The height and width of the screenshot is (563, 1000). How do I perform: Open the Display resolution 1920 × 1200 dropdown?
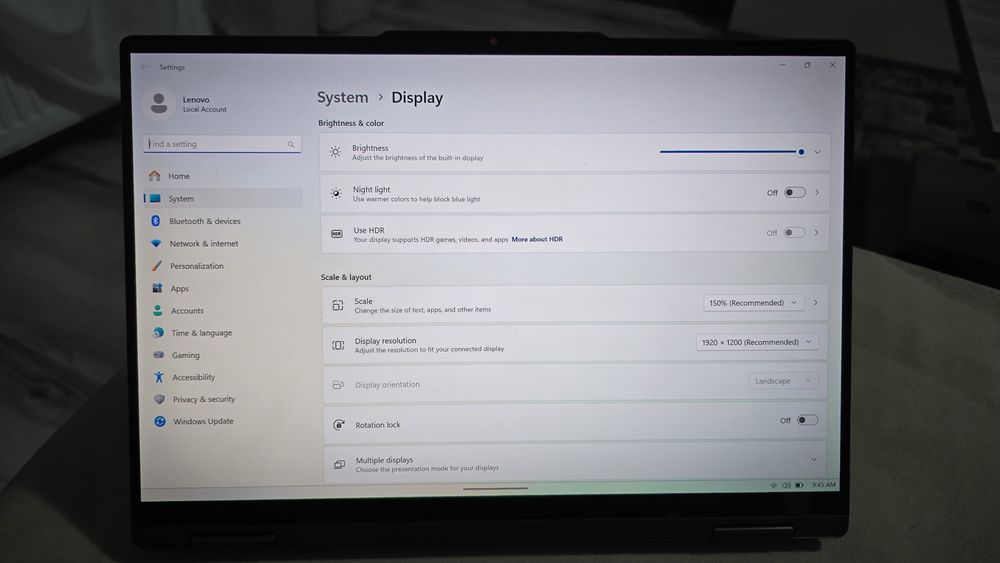(x=757, y=342)
